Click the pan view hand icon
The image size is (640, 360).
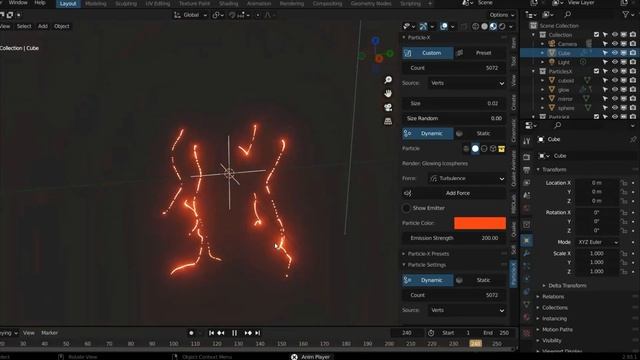pyautogui.click(x=388, y=93)
